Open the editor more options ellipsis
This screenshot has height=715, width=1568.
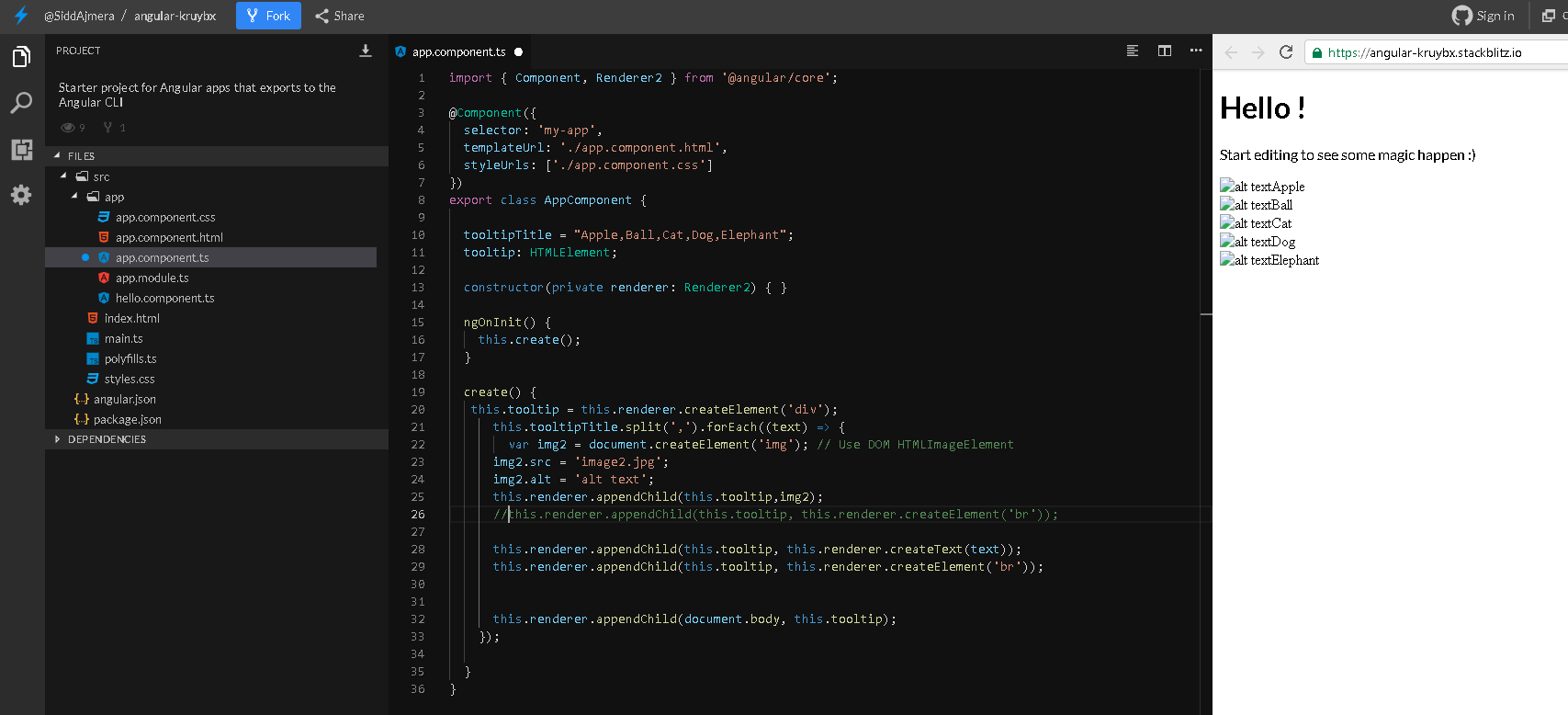(1195, 51)
